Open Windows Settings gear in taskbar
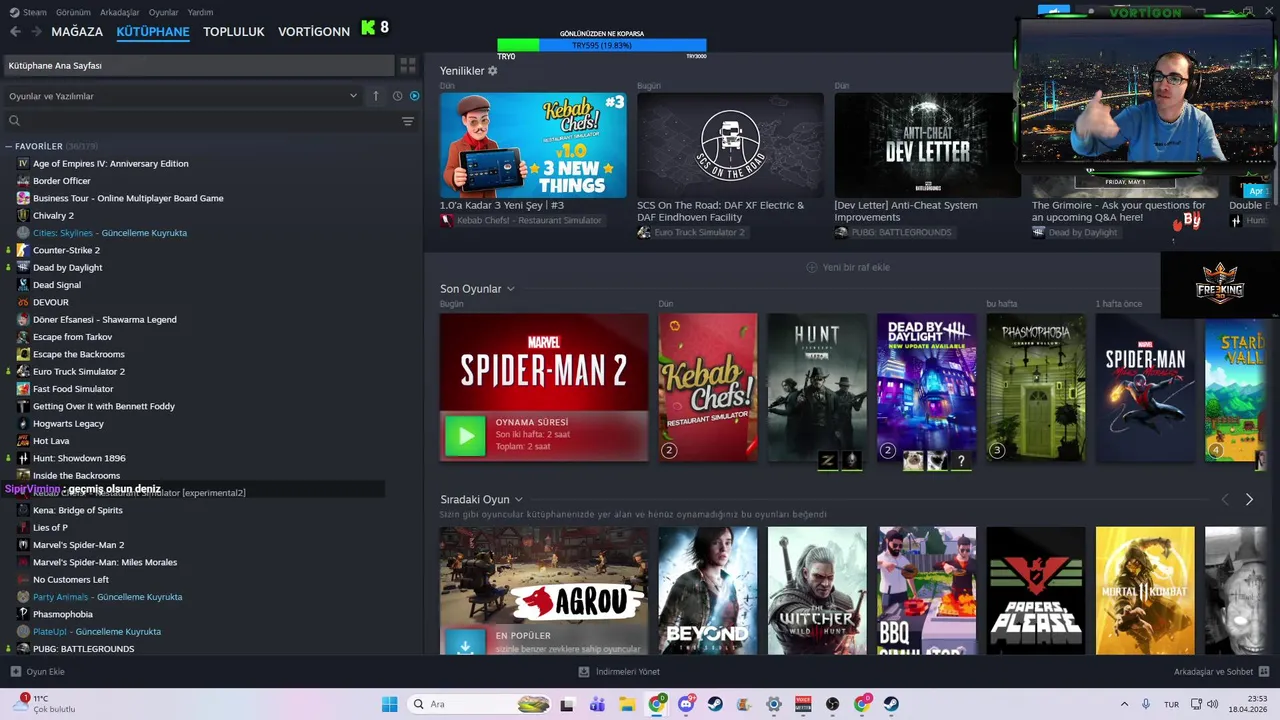Screen dimensions: 1280x720 pyautogui.click(x=773, y=704)
